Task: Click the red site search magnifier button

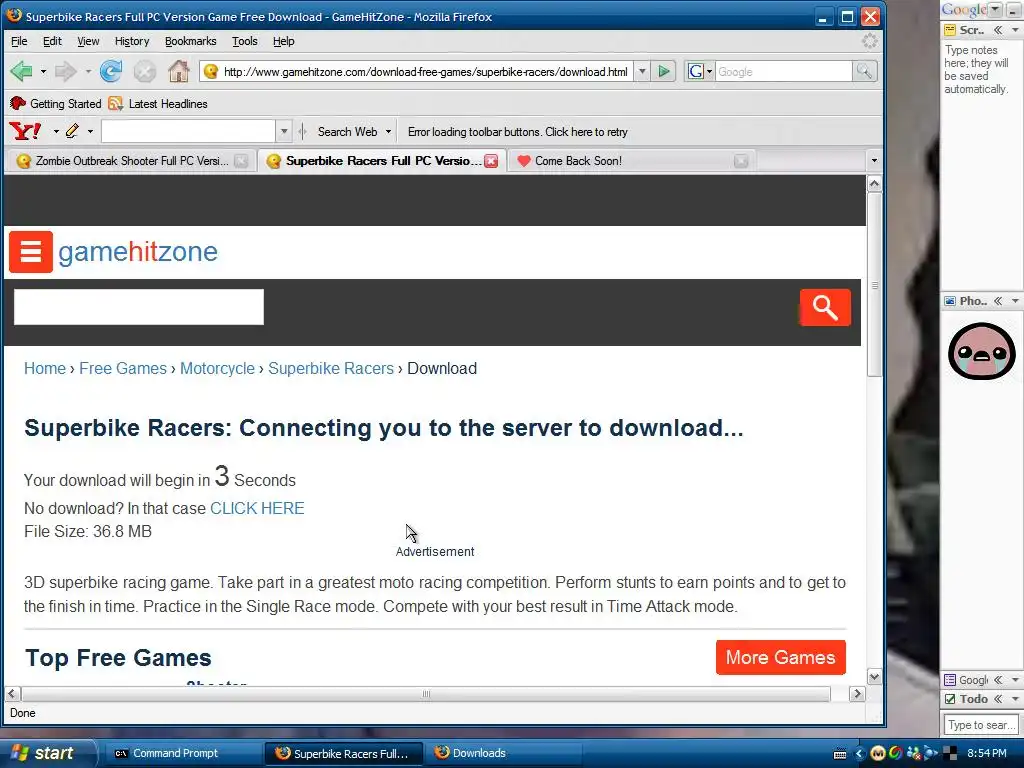Action: click(825, 307)
